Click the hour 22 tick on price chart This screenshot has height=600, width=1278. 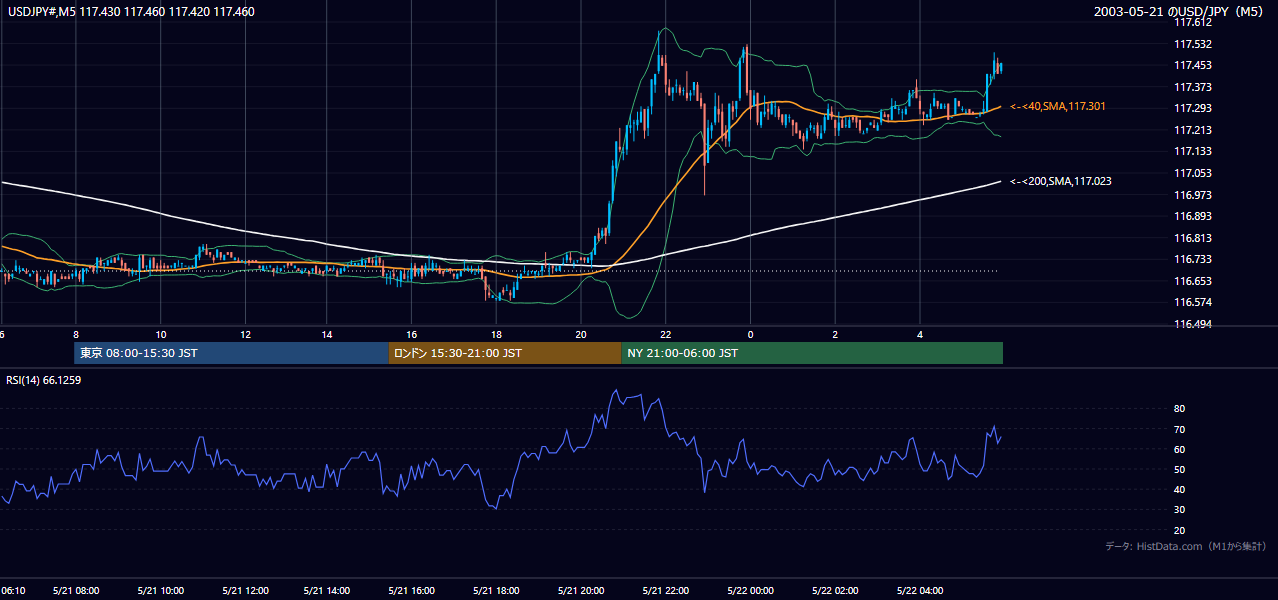tap(665, 334)
